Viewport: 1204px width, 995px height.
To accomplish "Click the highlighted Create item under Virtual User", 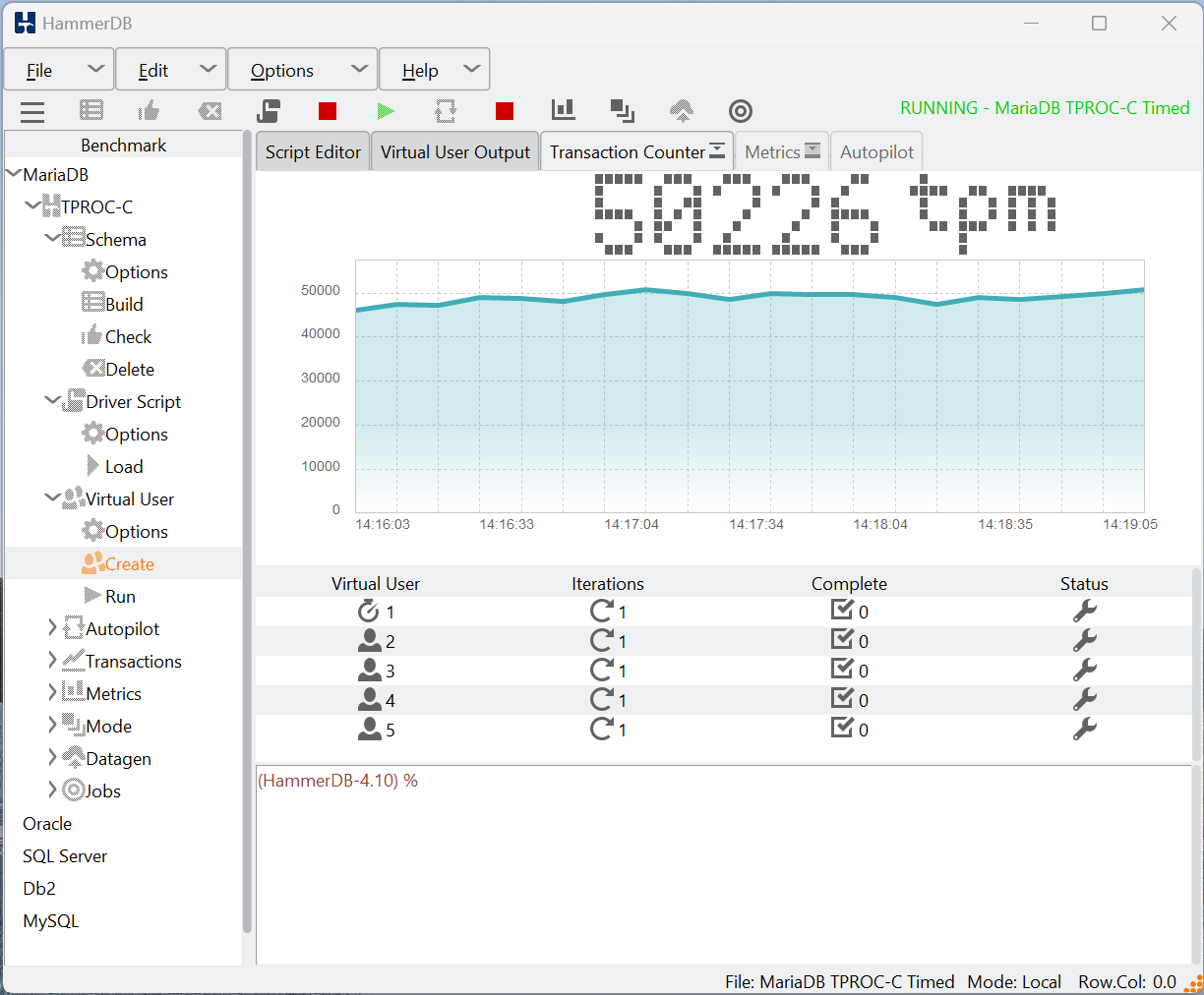I will pyautogui.click(x=130, y=563).
